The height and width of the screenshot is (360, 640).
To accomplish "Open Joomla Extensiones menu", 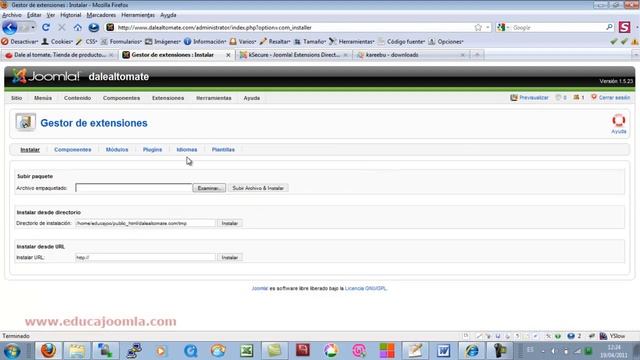I will click(168, 98).
